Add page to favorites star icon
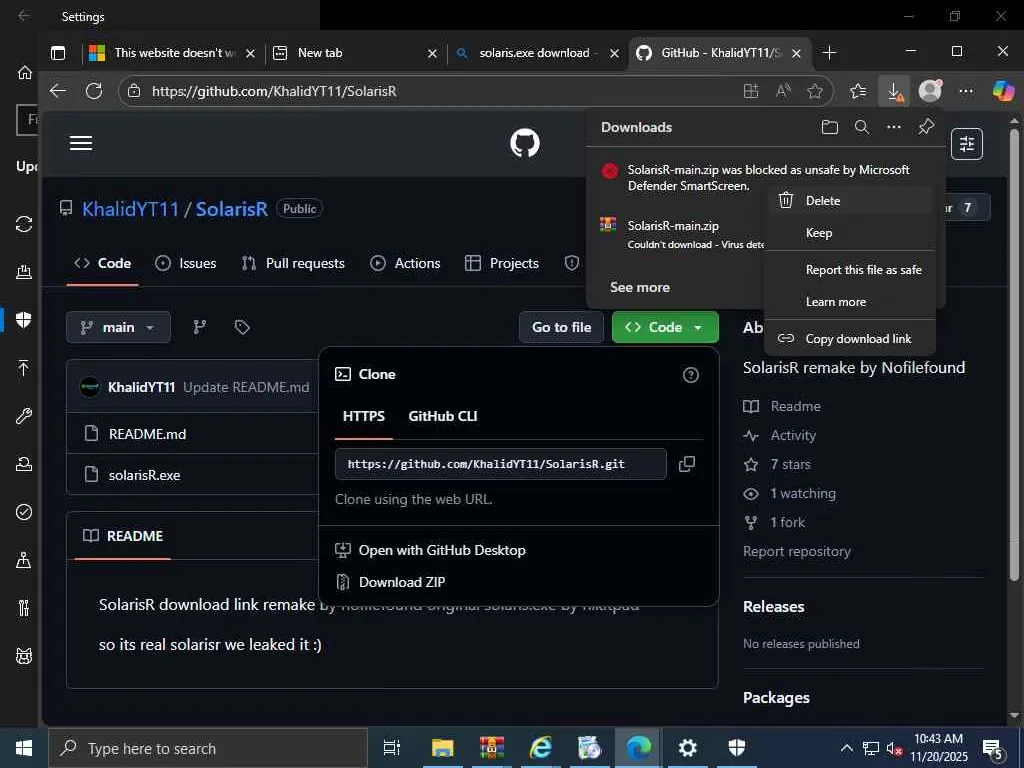 tap(814, 91)
